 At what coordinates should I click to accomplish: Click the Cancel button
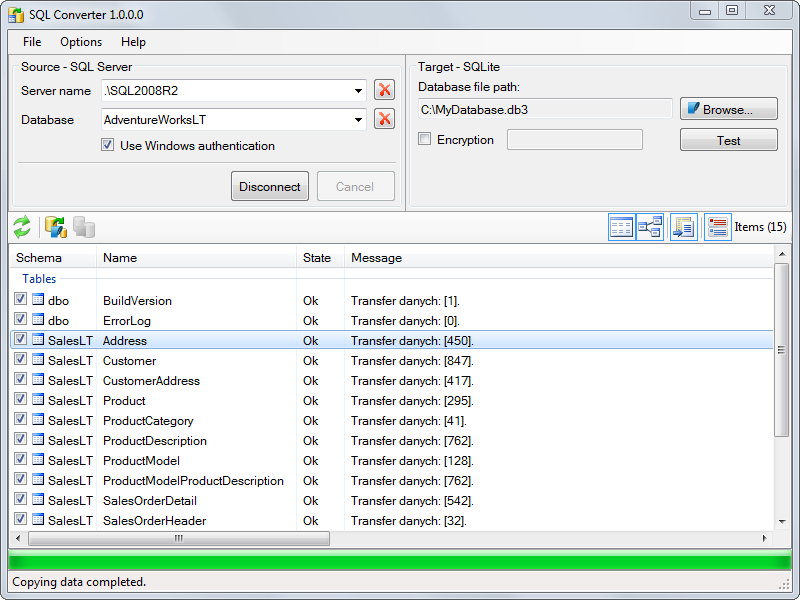[x=355, y=186]
